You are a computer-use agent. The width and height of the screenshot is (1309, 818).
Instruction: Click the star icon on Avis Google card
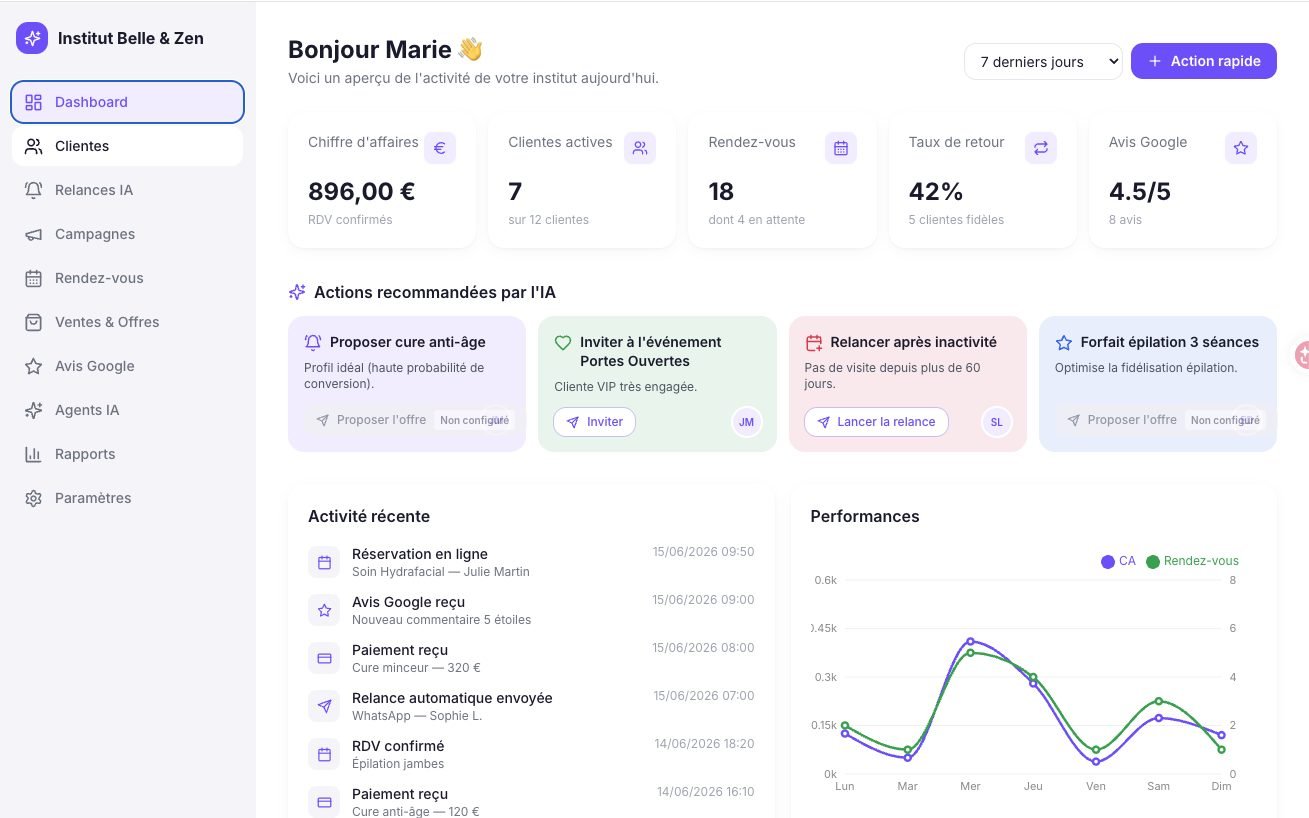pos(1241,148)
